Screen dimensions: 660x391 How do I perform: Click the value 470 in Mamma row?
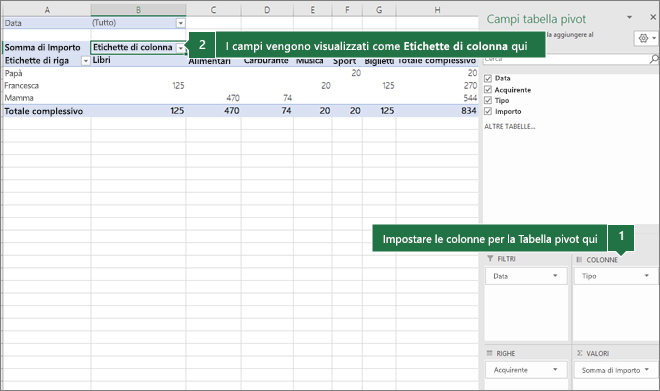point(233,98)
